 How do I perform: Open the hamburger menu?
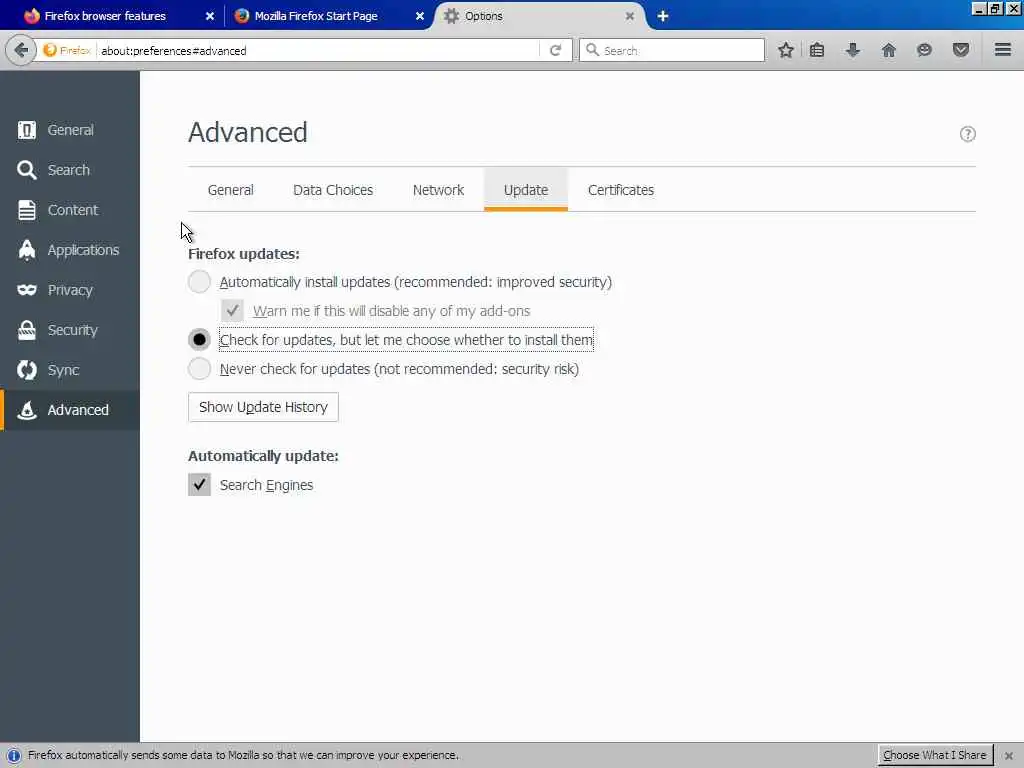[1003, 50]
